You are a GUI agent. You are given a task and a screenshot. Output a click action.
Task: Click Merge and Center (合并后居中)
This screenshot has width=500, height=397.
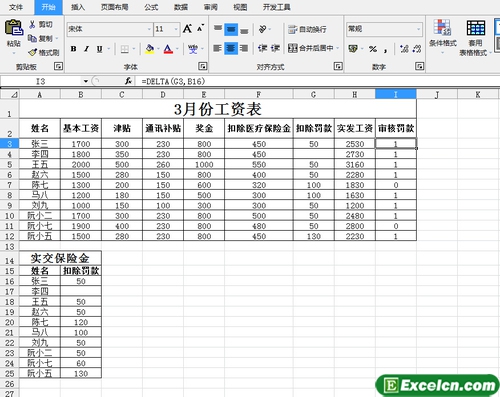[310, 48]
